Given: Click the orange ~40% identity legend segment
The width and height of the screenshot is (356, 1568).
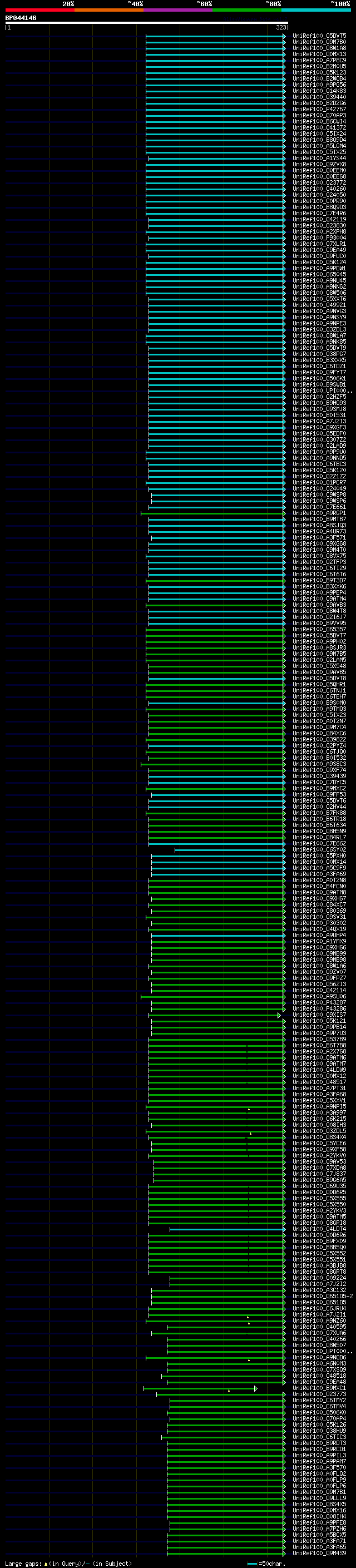Looking at the screenshot, I should 109,10.
